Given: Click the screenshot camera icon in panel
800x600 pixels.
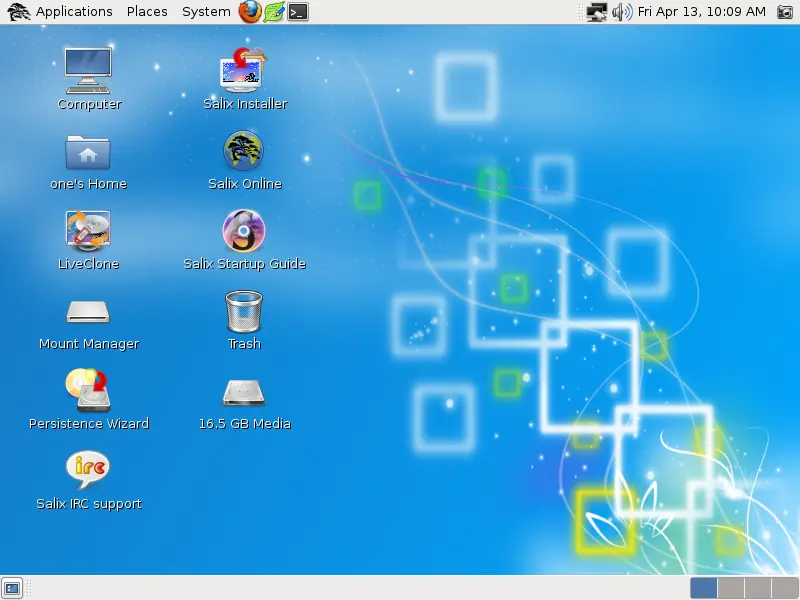Looking at the screenshot, I should pos(785,12).
